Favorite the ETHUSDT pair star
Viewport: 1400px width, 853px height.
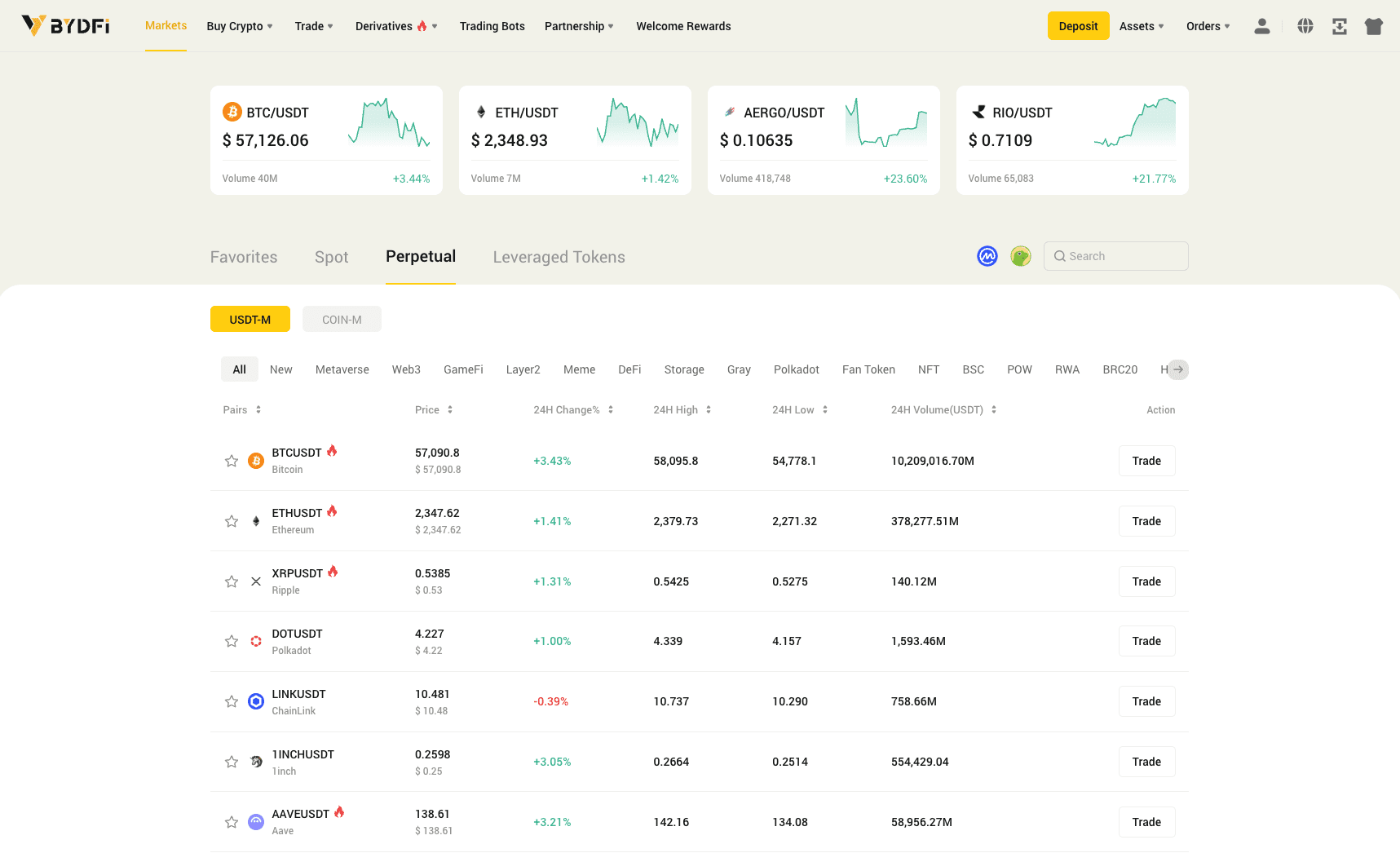[x=231, y=520]
